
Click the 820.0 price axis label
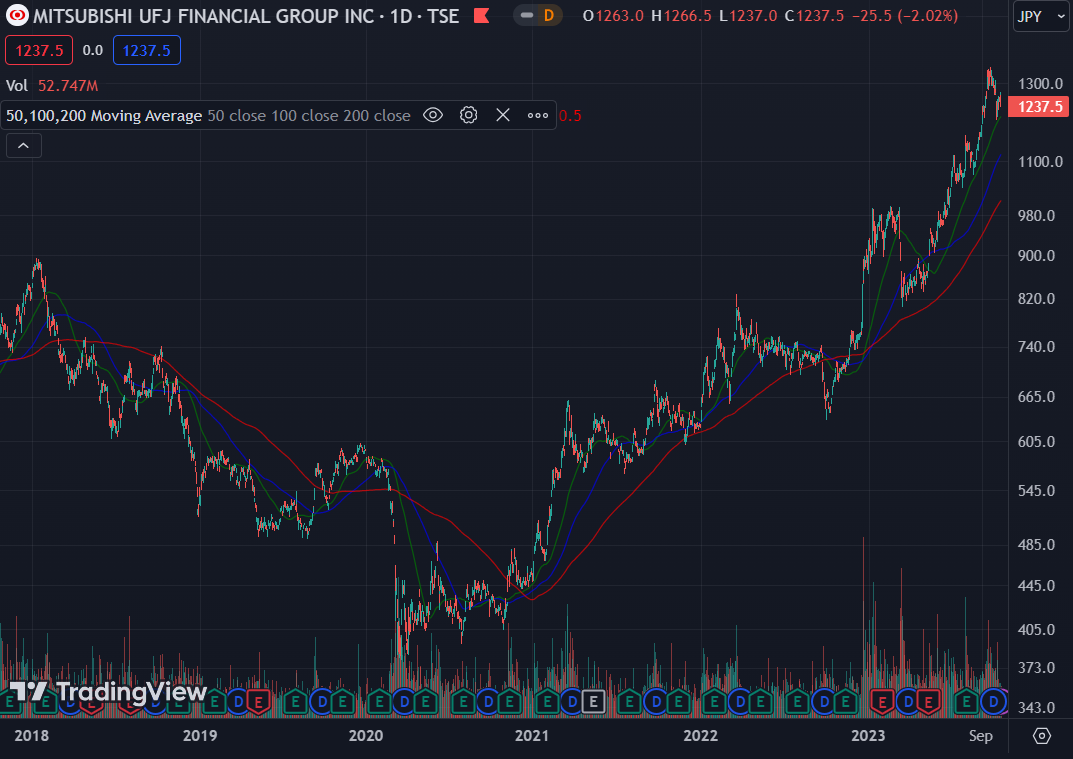click(1036, 298)
